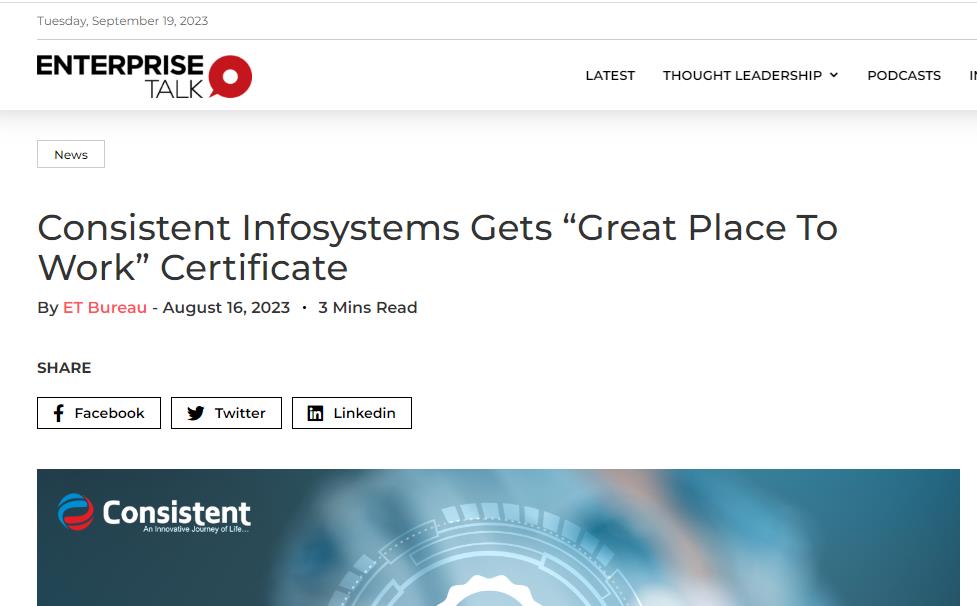Open the Latest menu item
Image resolution: width=977 pixels, height=606 pixels.
click(x=610, y=75)
